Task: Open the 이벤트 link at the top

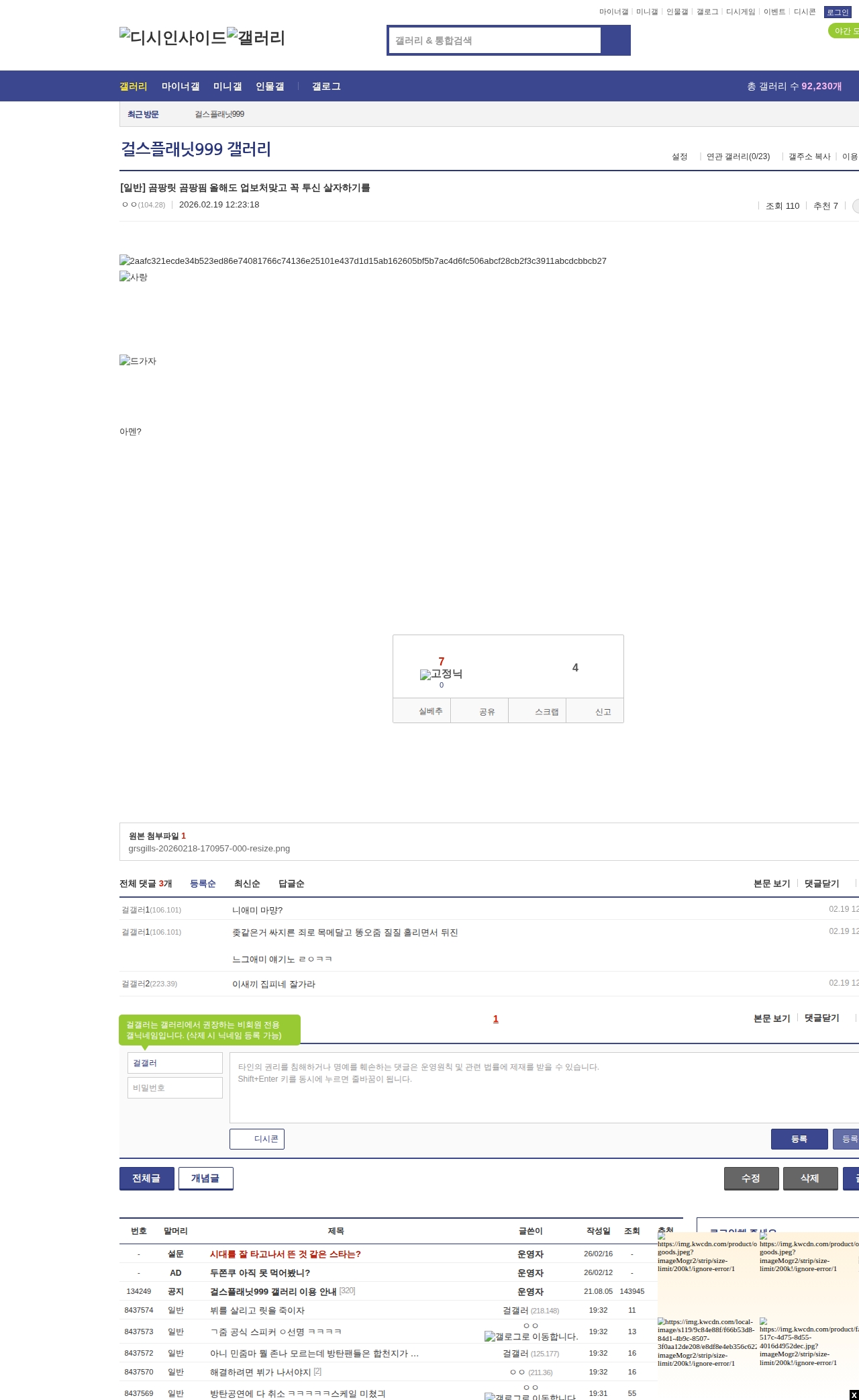Action: [774, 12]
